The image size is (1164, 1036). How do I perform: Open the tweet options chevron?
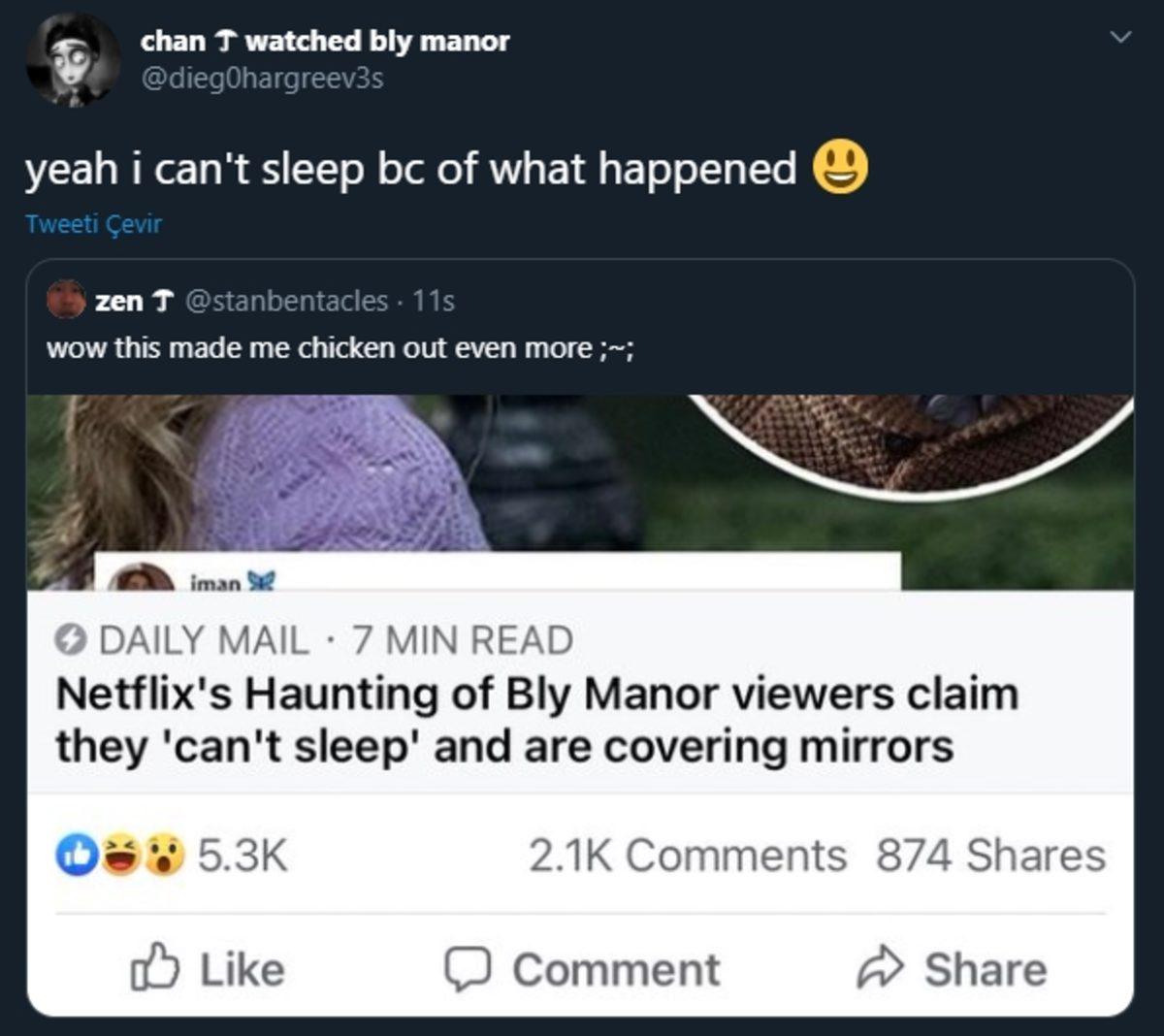pos(1119,34)
